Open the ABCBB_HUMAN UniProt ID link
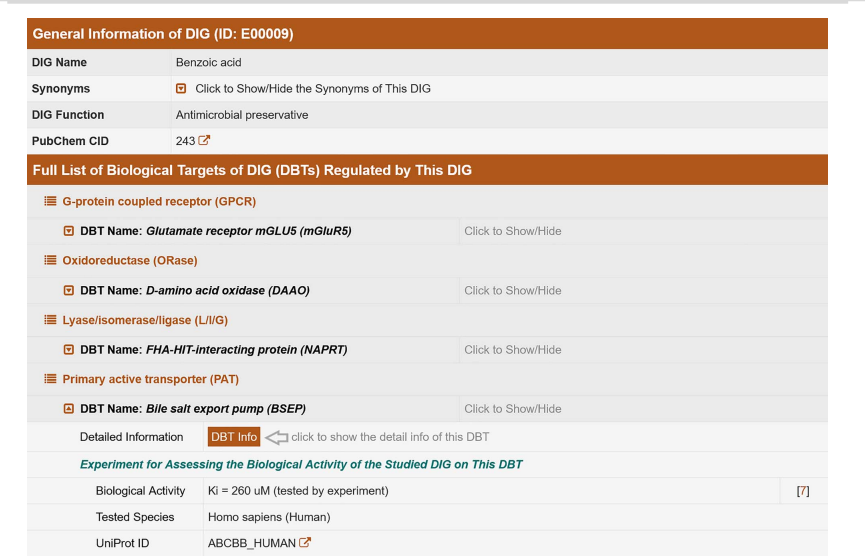The width and height of the screenshot is (865, 559). click(252, 543)
